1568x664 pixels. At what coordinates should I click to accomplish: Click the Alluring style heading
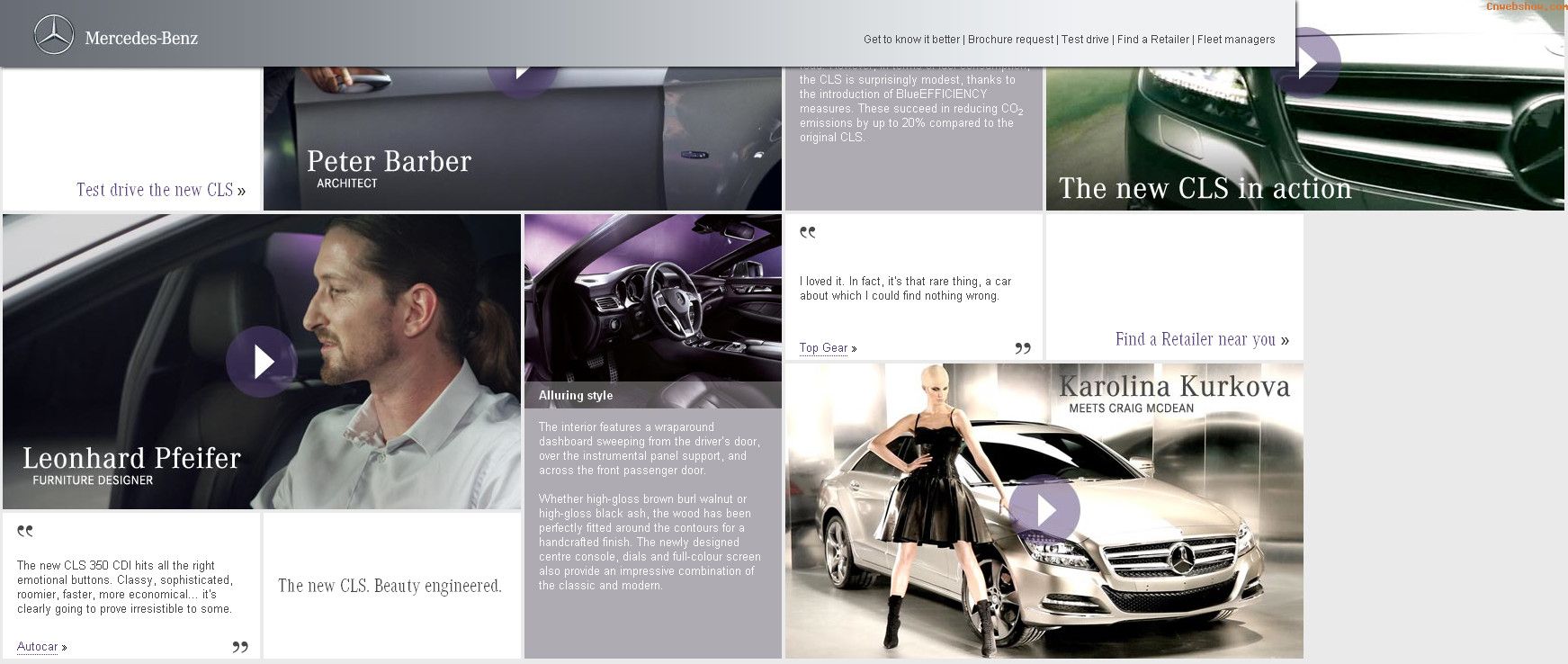coord(576,395)
